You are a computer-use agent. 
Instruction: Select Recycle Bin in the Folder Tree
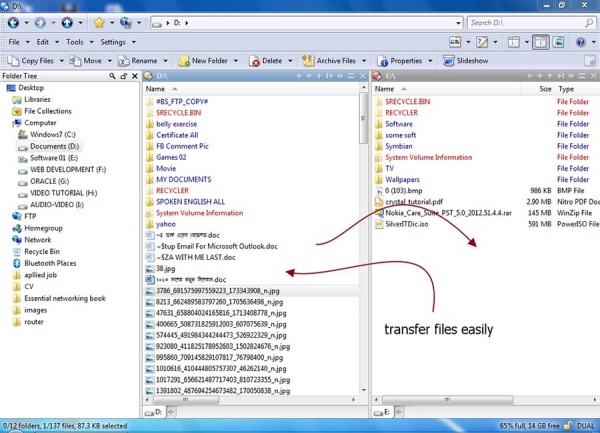(x=42, y=252)
